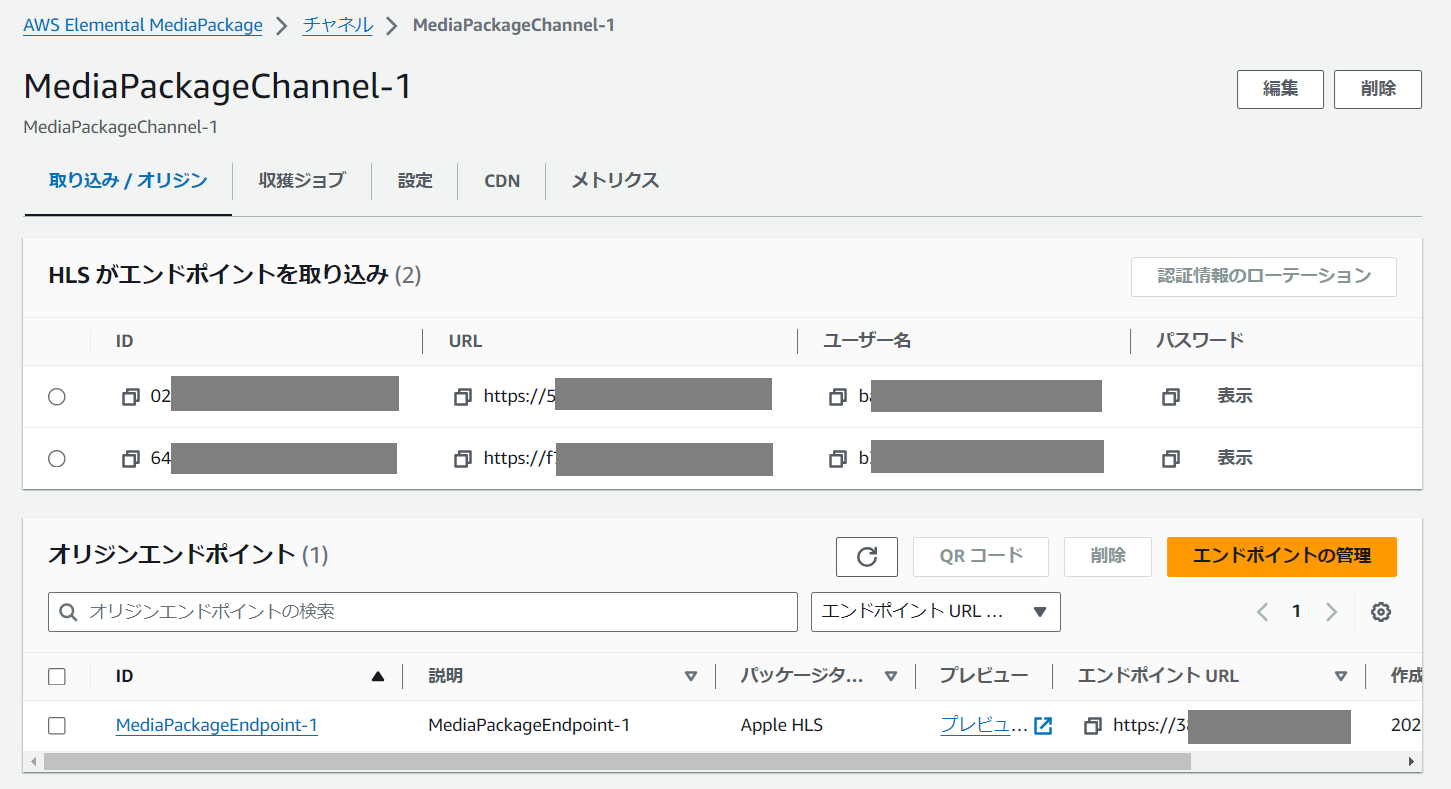Sort by エンドポイント URL column
This screenshot has width=1451, height=789.
coord(1341,677)
